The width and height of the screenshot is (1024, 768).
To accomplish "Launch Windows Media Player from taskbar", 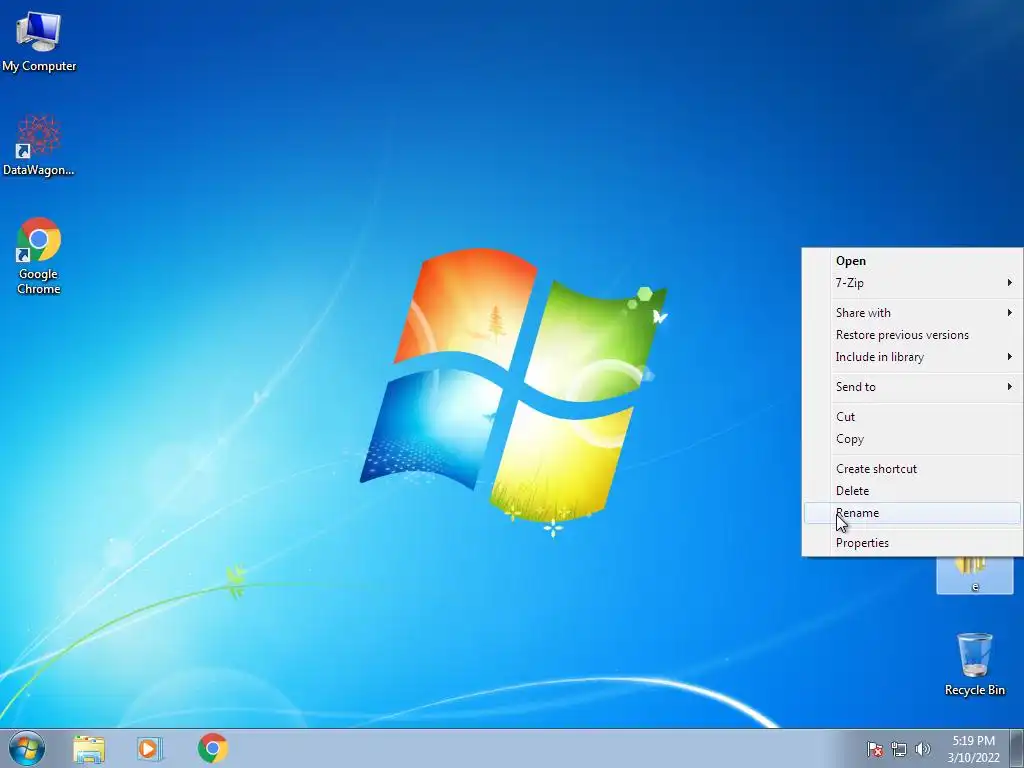I will pyautogui.click(x=150, y=748).
